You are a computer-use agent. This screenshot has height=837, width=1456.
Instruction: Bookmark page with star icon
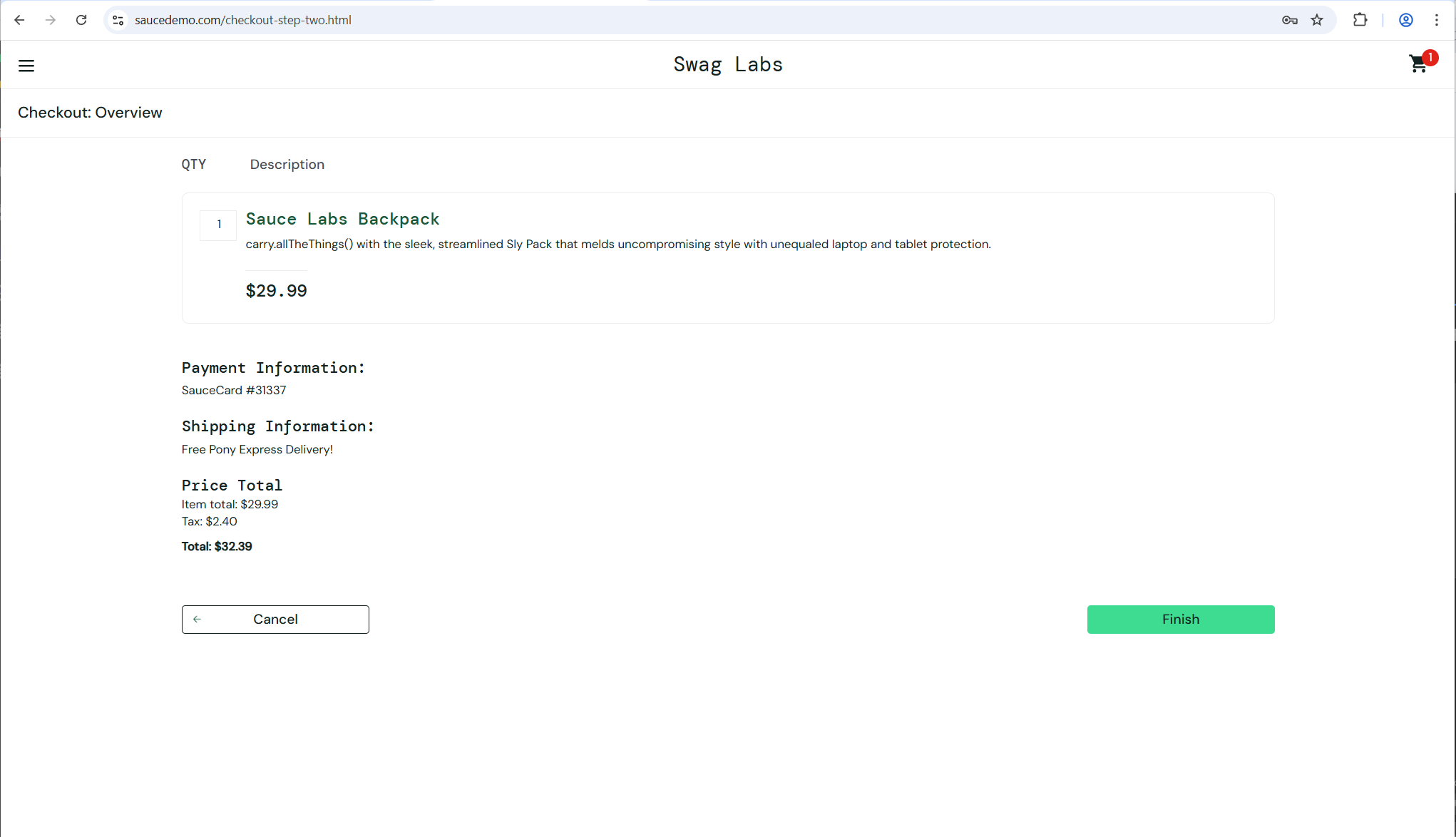click(1317, 20)
